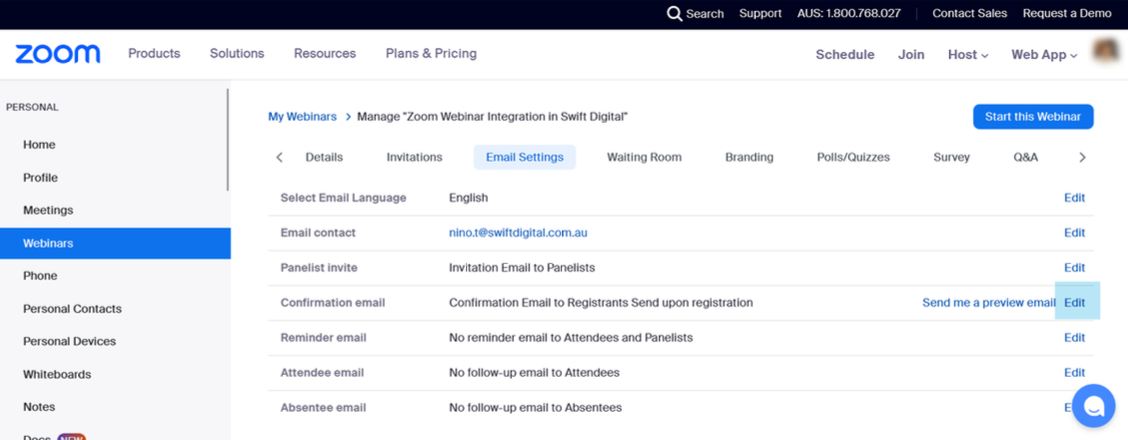Screen dimensions: 1128x440
Task: Click the Join link
Action: (911, 55)
